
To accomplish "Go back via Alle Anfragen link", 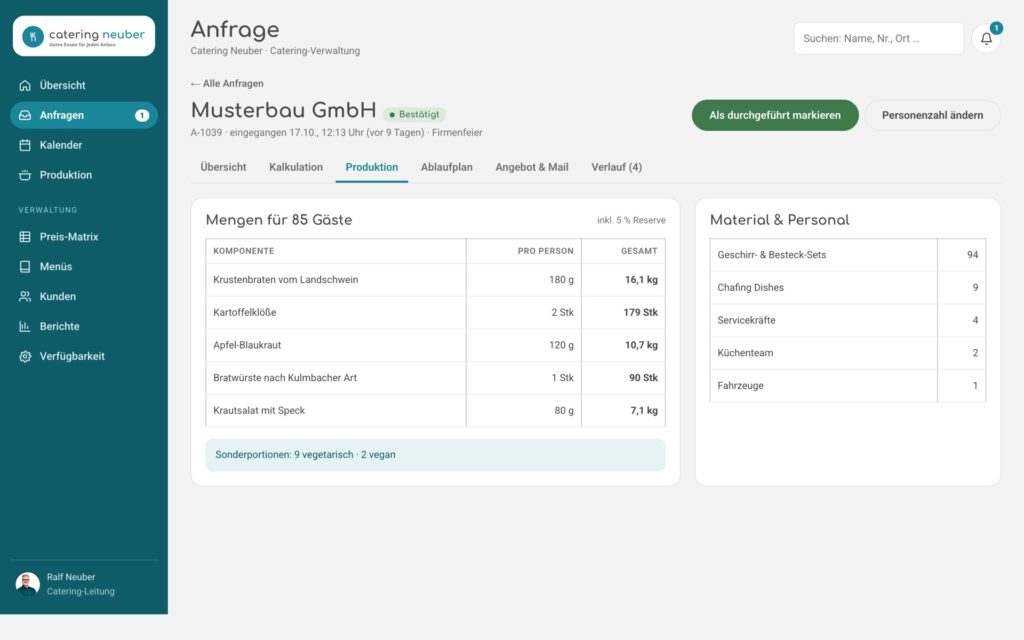I will click(227, 84).
